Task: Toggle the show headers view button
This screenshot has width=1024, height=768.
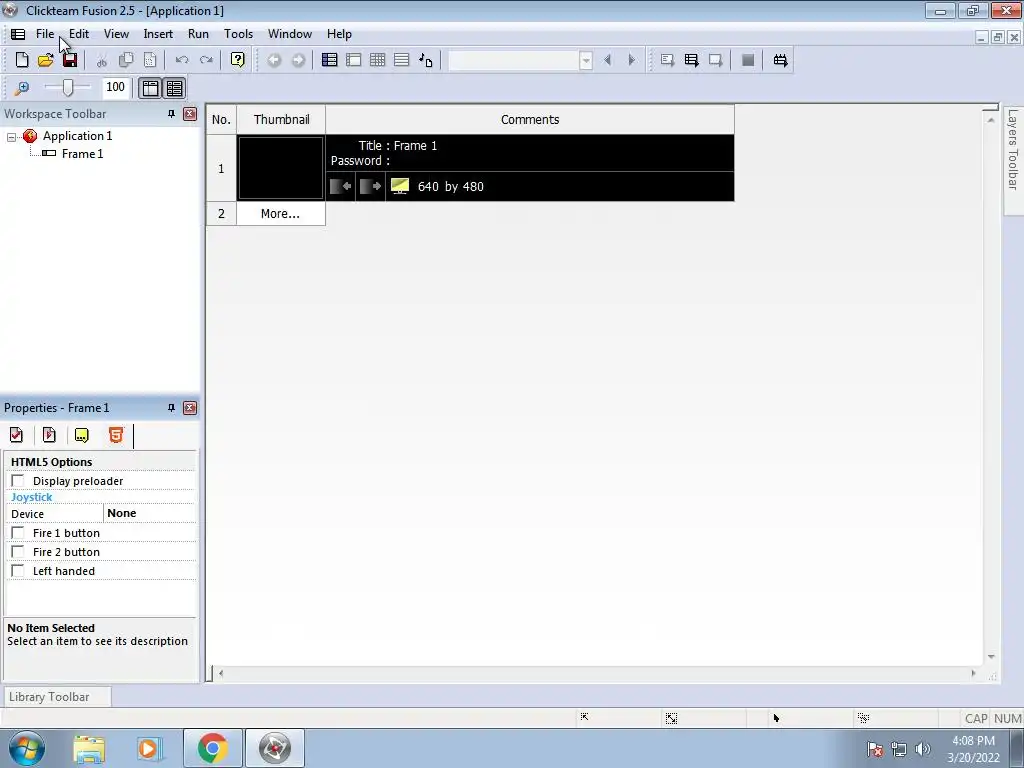Action: 150,88
